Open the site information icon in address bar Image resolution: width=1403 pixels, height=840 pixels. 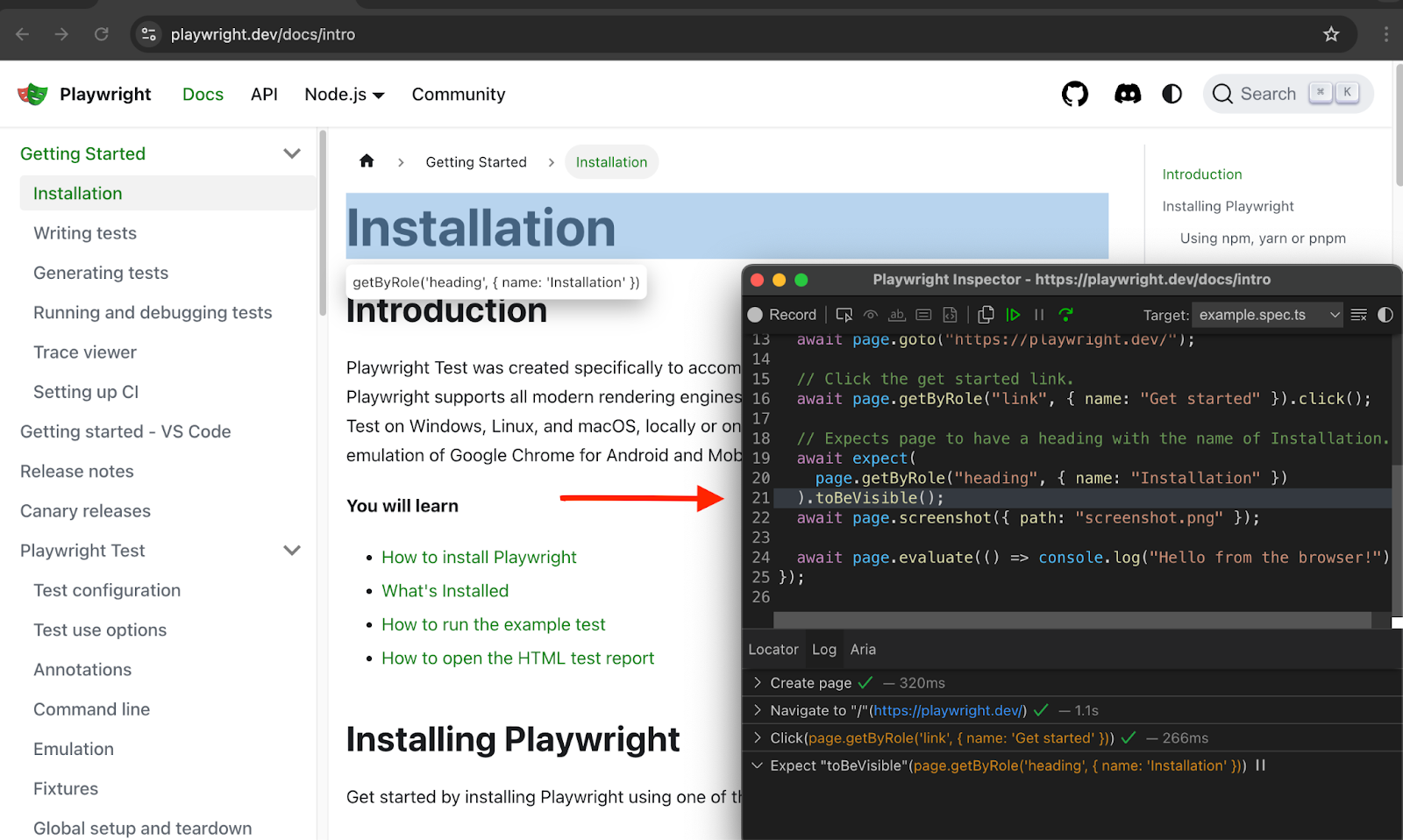tap(149, 34)
